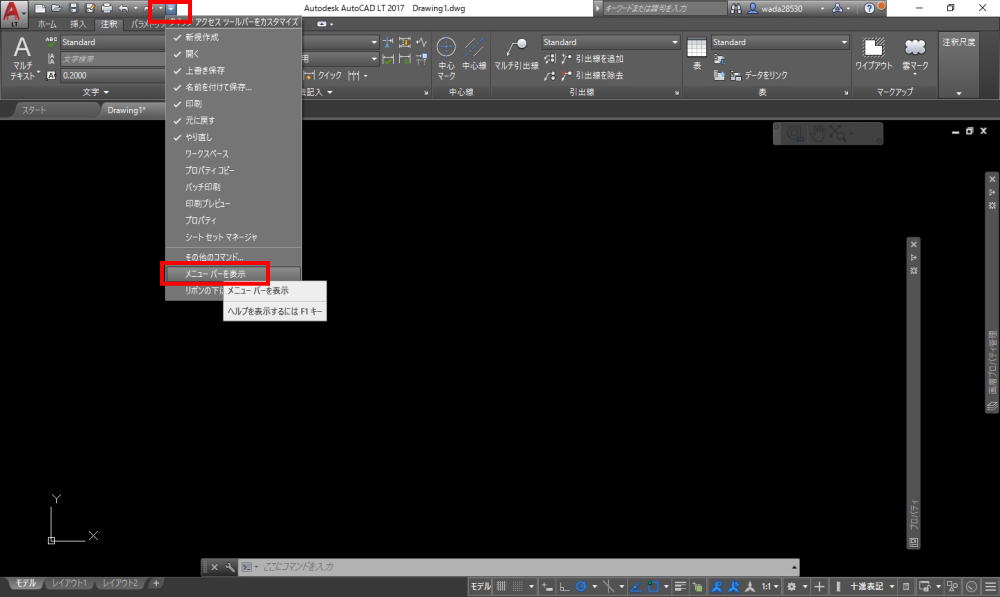Open the quick access toolbar customize dropdown arrow

(x=171, y=8)
